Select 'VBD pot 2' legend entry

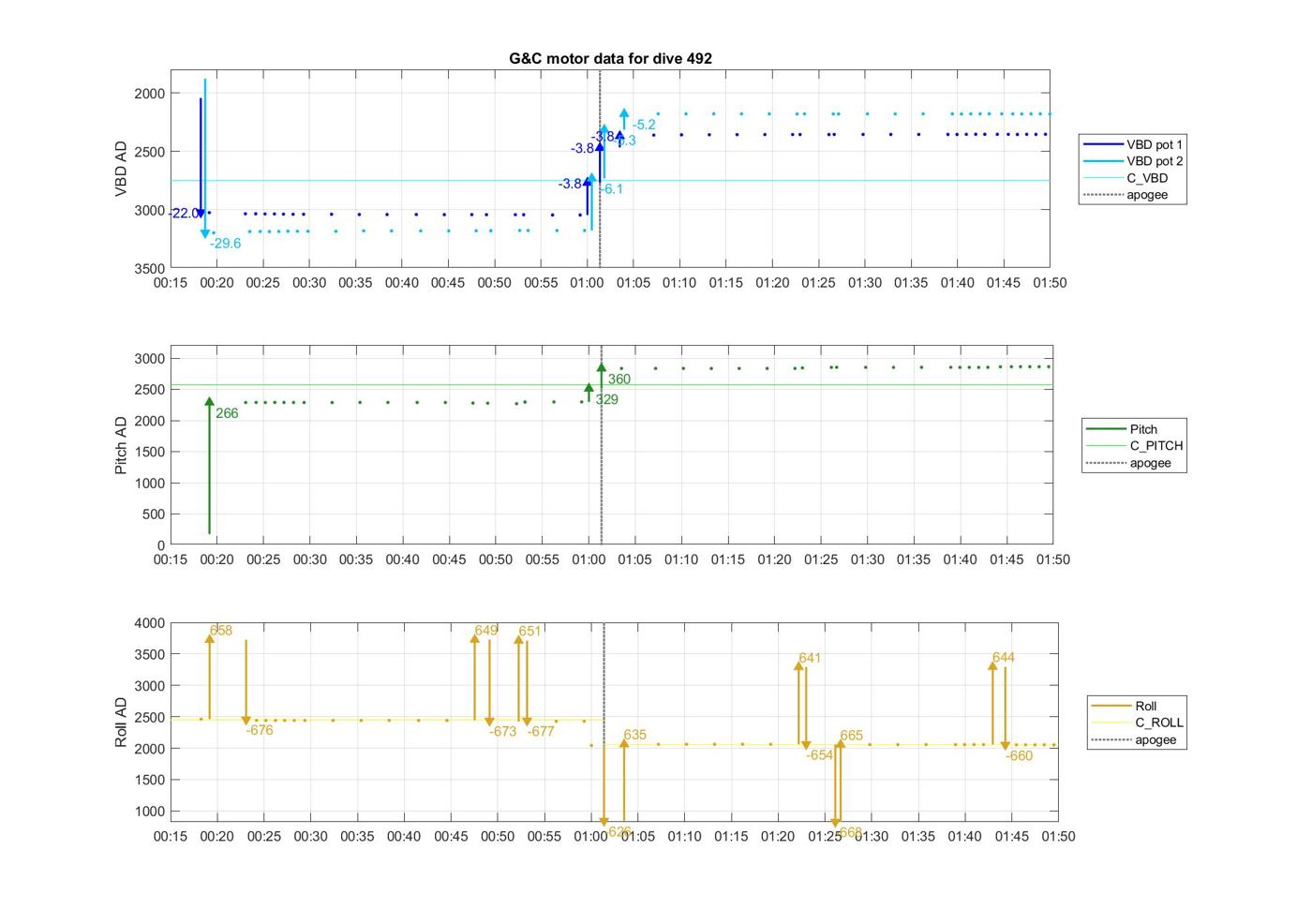[x=1133, y=161]
